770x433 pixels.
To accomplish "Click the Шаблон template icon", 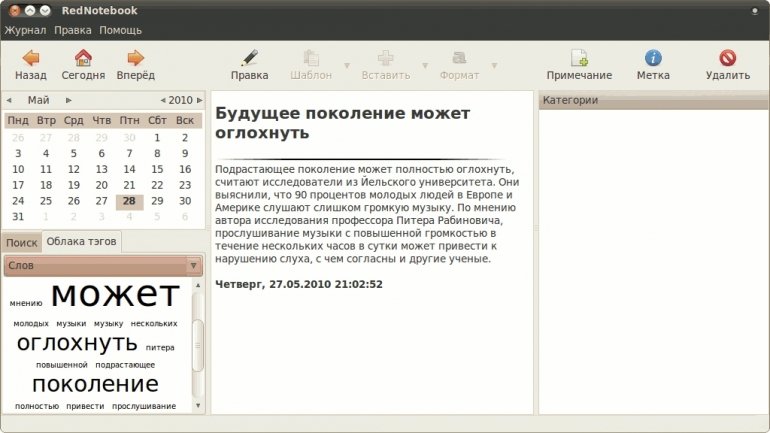I will (x=311, y=58).
